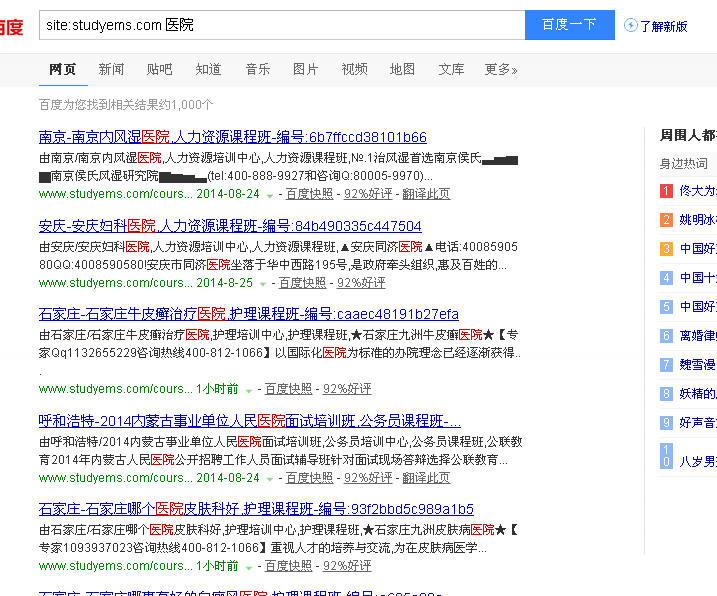717x596 pixels.
Task: Click 翻译此页 for the 南京 result
Action: (x=426, y=194)
